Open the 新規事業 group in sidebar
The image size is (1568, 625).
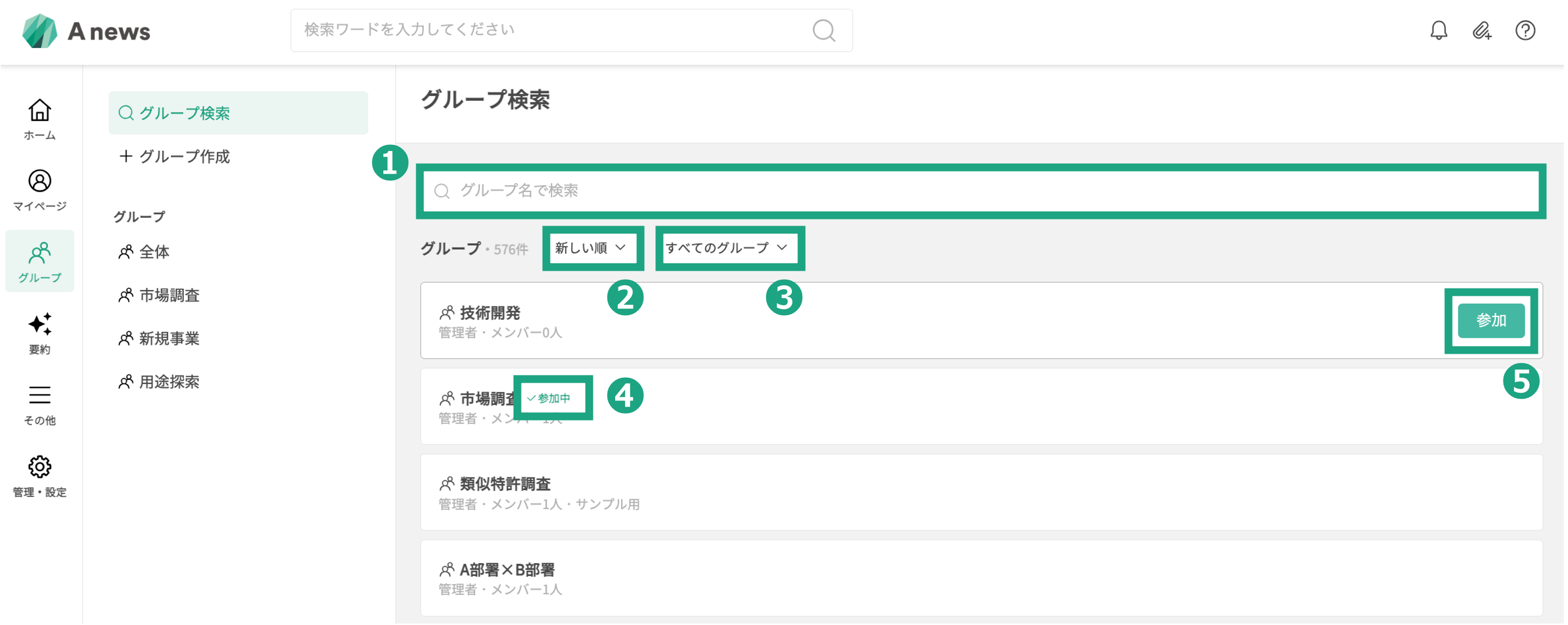(x=169, y=339)
